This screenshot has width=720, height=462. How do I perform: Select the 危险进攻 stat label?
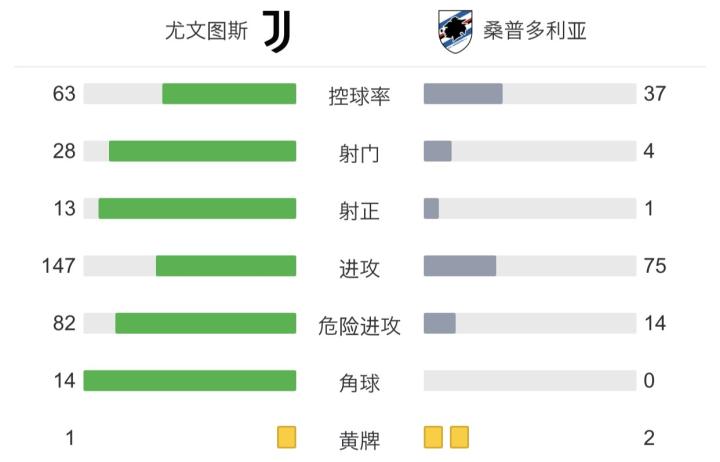coord(359,325)
